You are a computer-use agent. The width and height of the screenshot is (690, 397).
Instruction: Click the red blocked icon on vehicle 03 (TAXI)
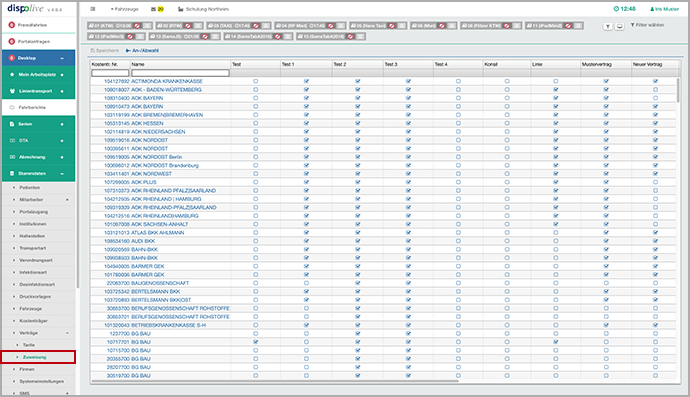point(256,26)
